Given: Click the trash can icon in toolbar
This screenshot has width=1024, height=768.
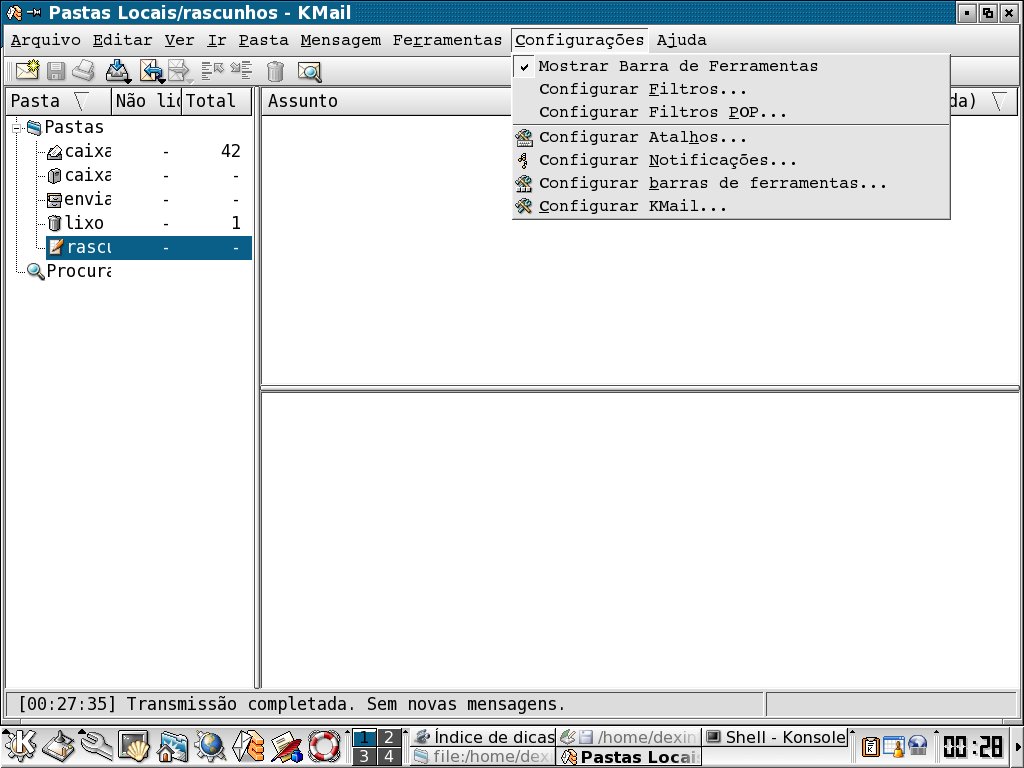Looking at the screenshot, I should coord(276,71).
